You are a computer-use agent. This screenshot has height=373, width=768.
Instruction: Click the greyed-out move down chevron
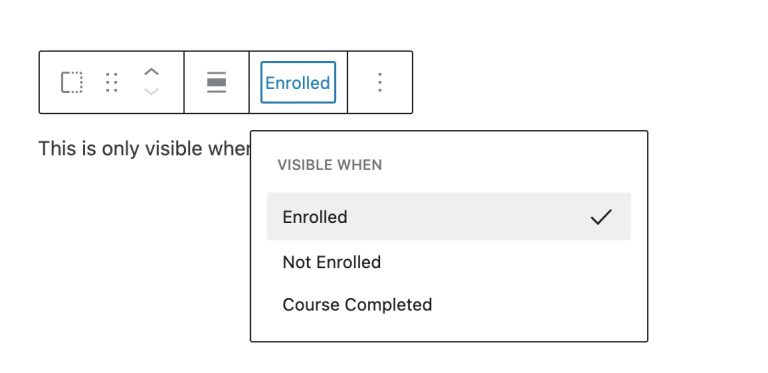pyautogui.click(x=151, y=92)
